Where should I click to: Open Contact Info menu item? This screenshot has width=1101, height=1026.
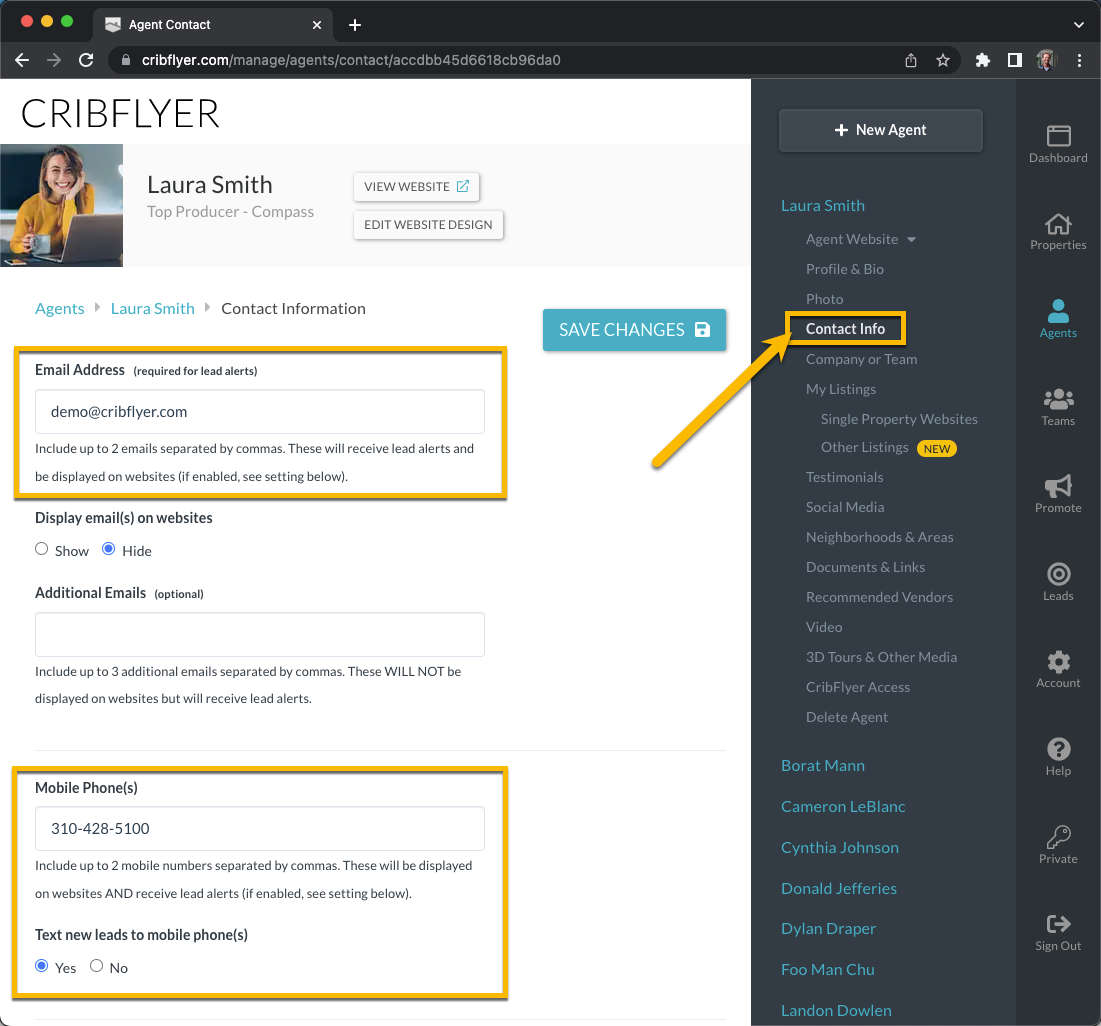(x=845, y=329)
